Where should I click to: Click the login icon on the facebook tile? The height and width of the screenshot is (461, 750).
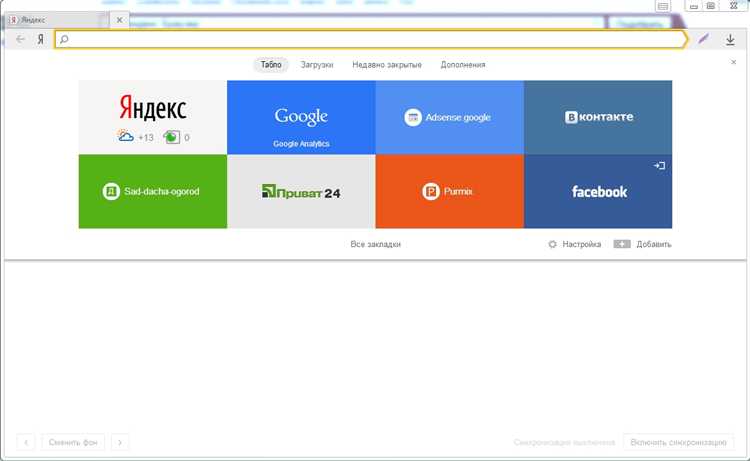point(659,165)
